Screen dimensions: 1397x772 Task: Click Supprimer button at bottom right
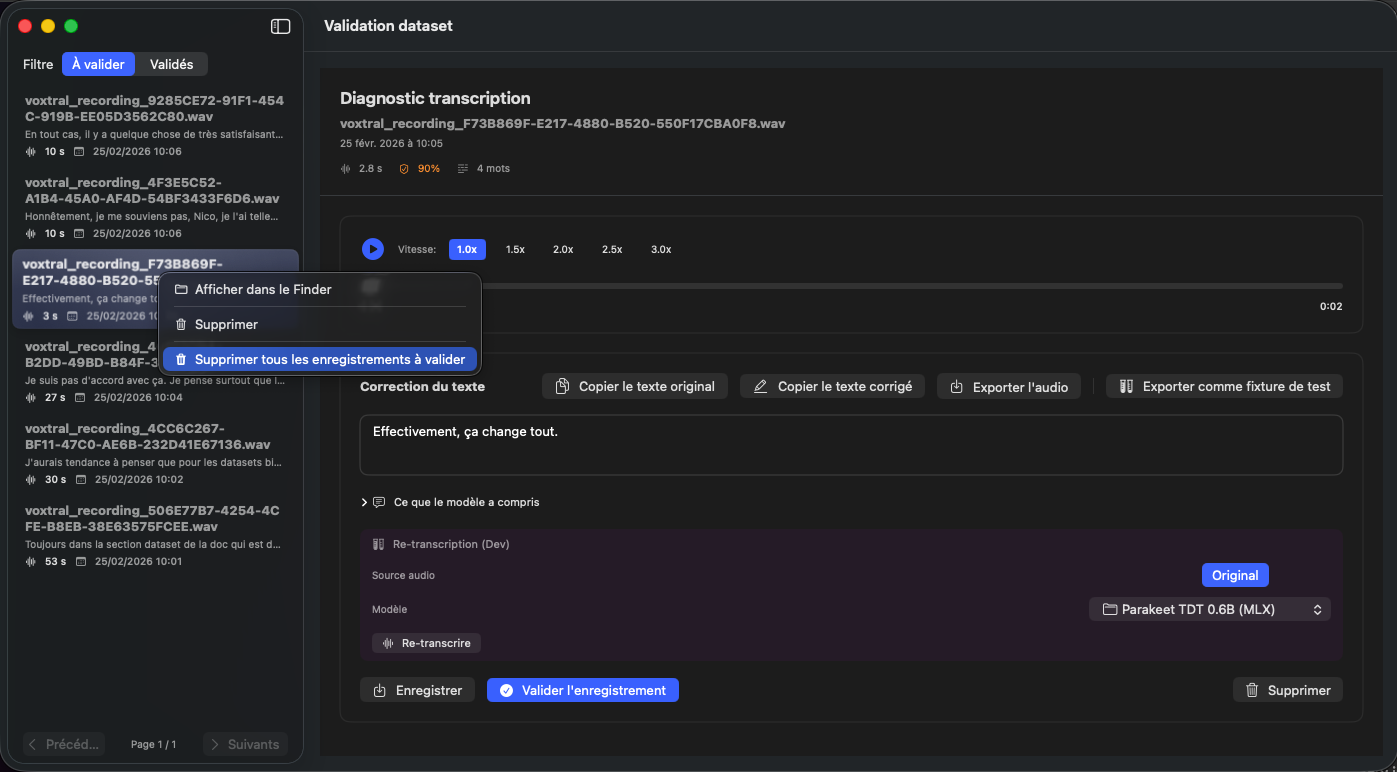[x=1288, y=690]
